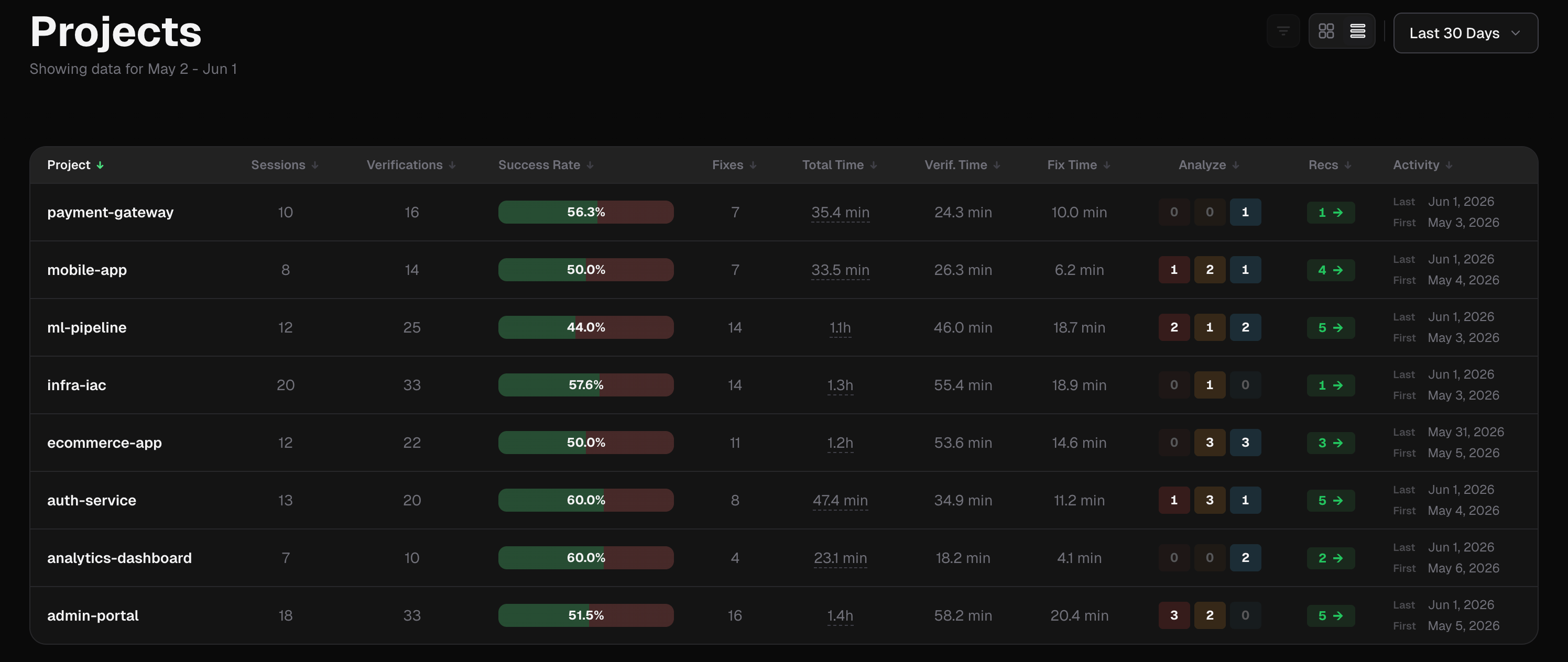Screen dimensions: 1568x662
Task: Click mobile-app total time 33.5 min
Action: click(x=840, y=270)
